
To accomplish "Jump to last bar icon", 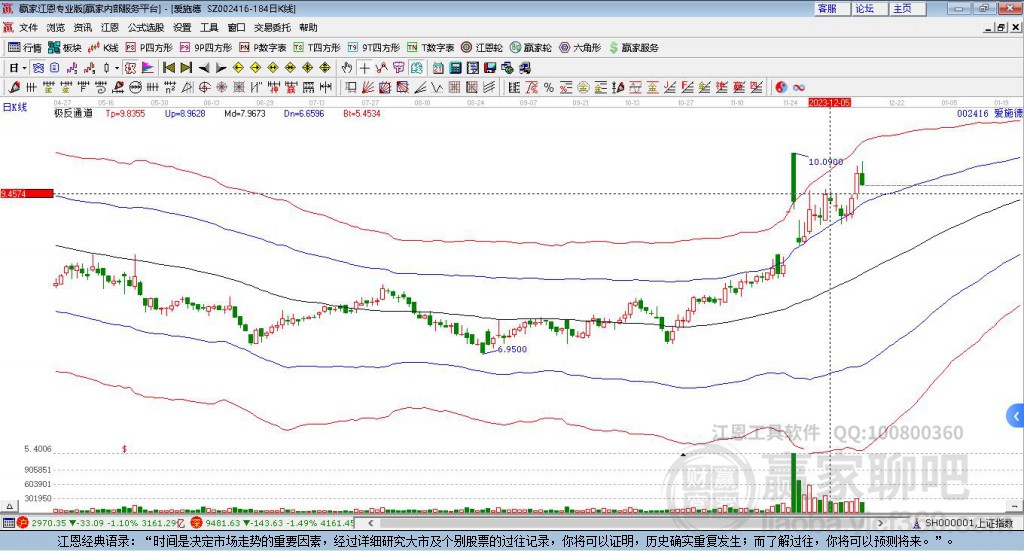I will tap(186, 68).
